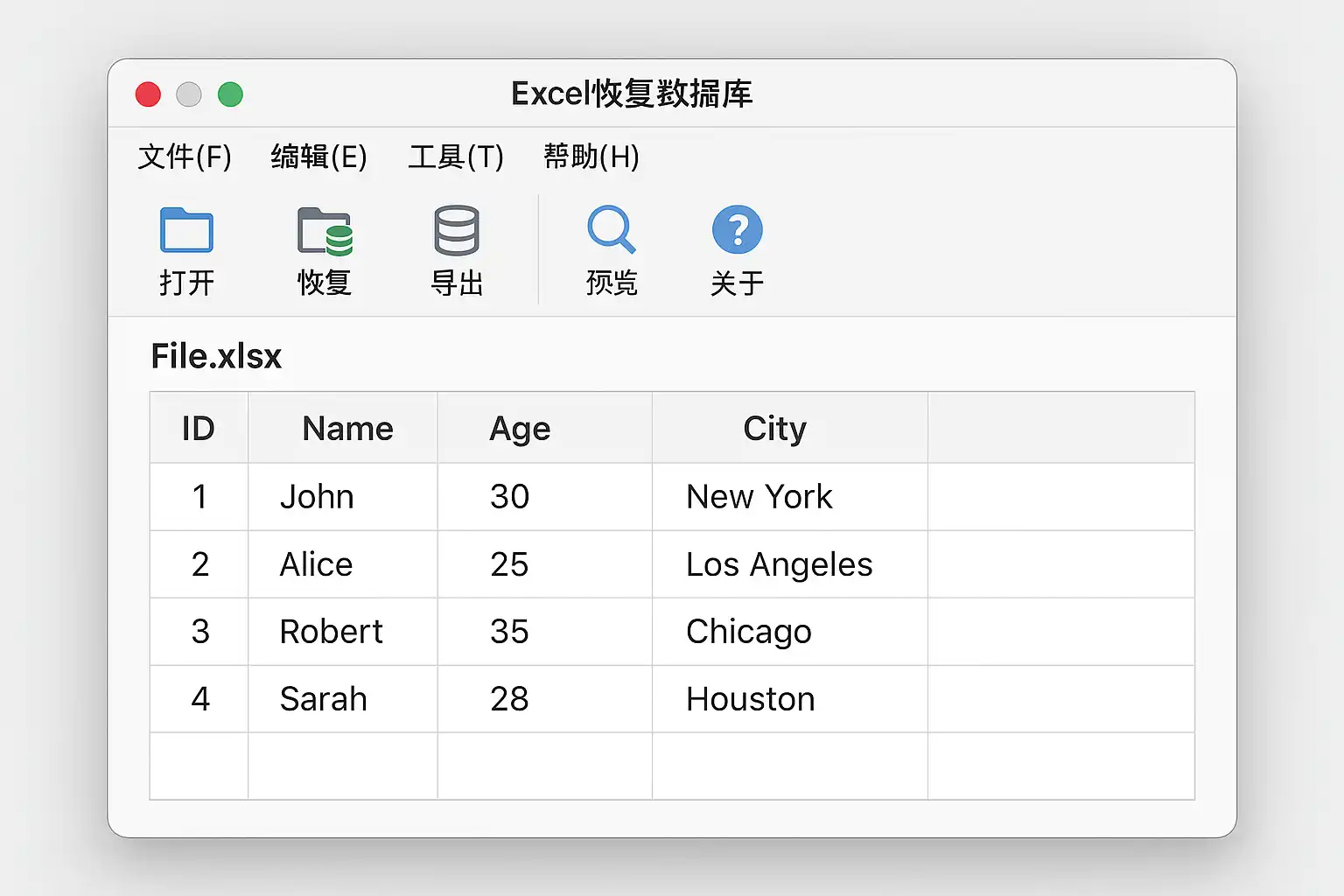
Task: Select the Houston city cell
Action: [790, 699]
